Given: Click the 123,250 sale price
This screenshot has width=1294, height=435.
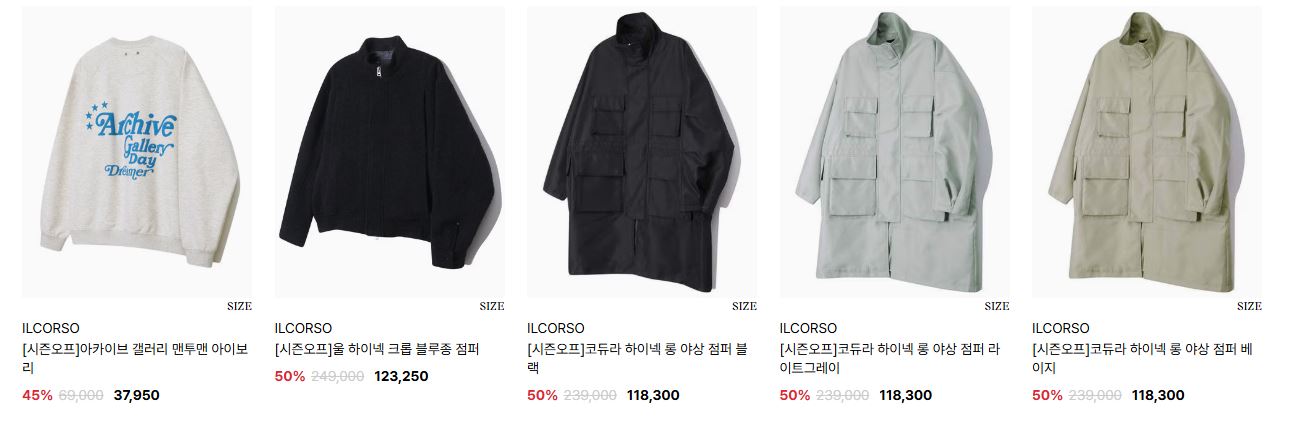Looking at the screenshot, I should pos(401,377).
